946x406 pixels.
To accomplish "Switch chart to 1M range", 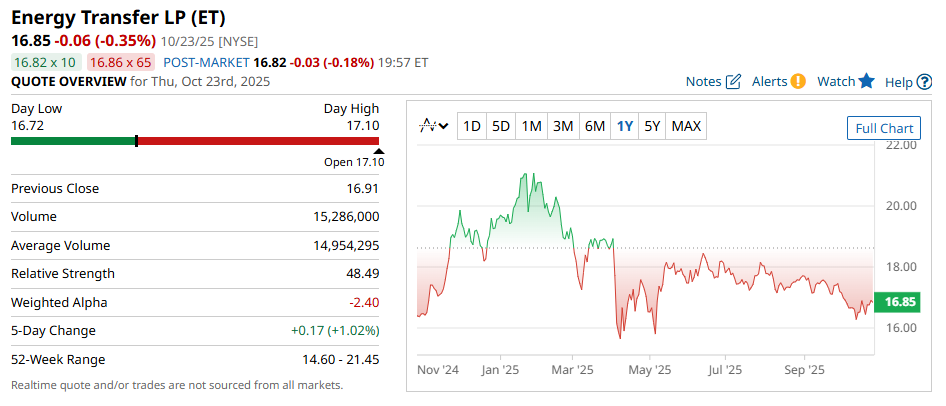I will pos(532,126).
